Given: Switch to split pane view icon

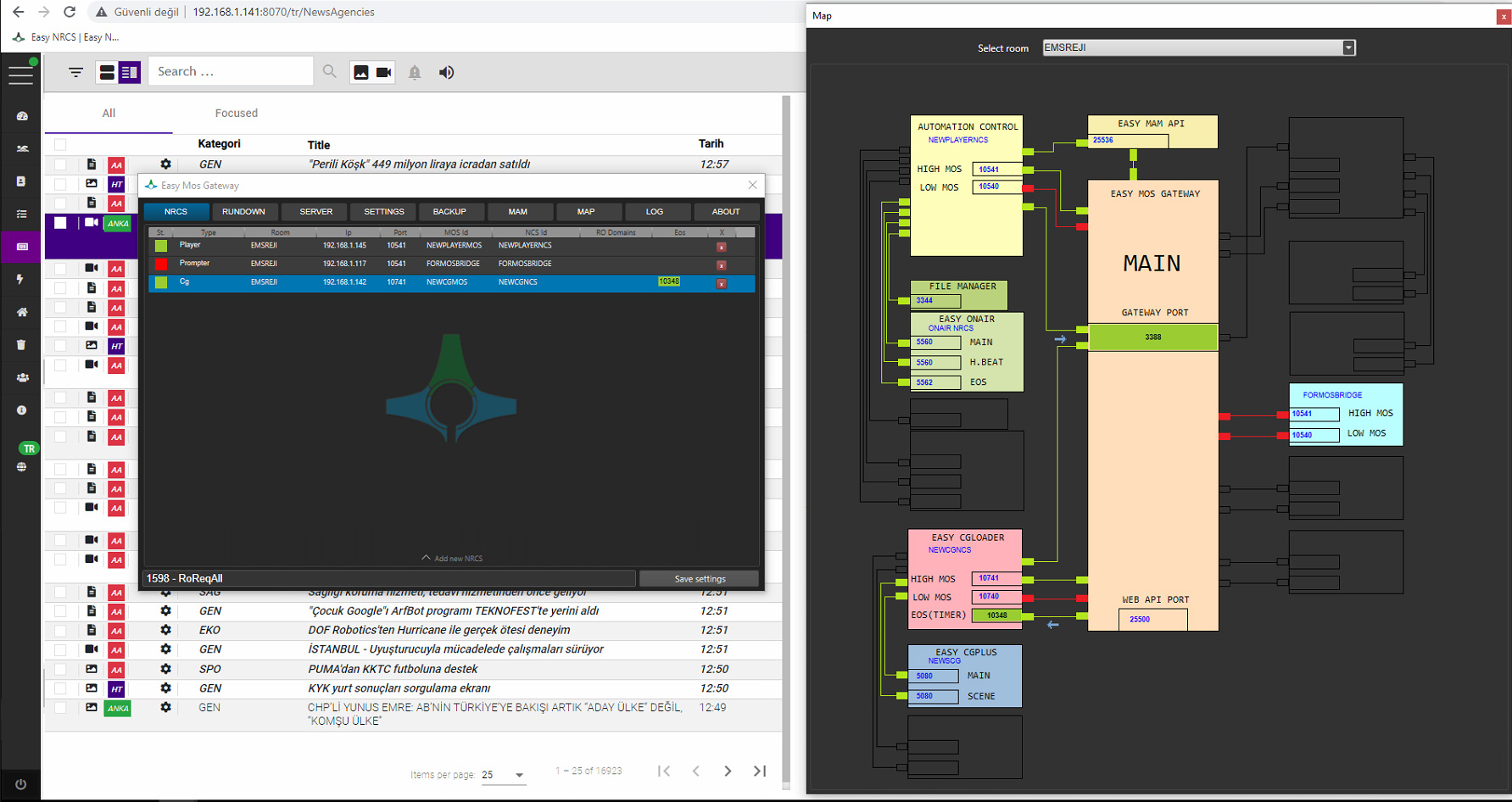Looking at the screenshot, I should tap(129, 73).
